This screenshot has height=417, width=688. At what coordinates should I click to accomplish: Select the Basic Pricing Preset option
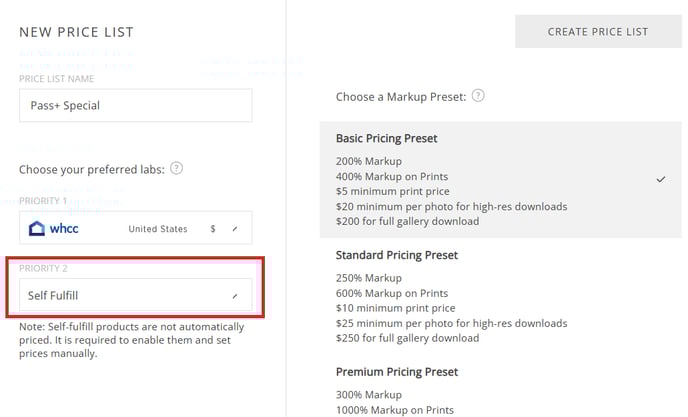click(501, 180)
